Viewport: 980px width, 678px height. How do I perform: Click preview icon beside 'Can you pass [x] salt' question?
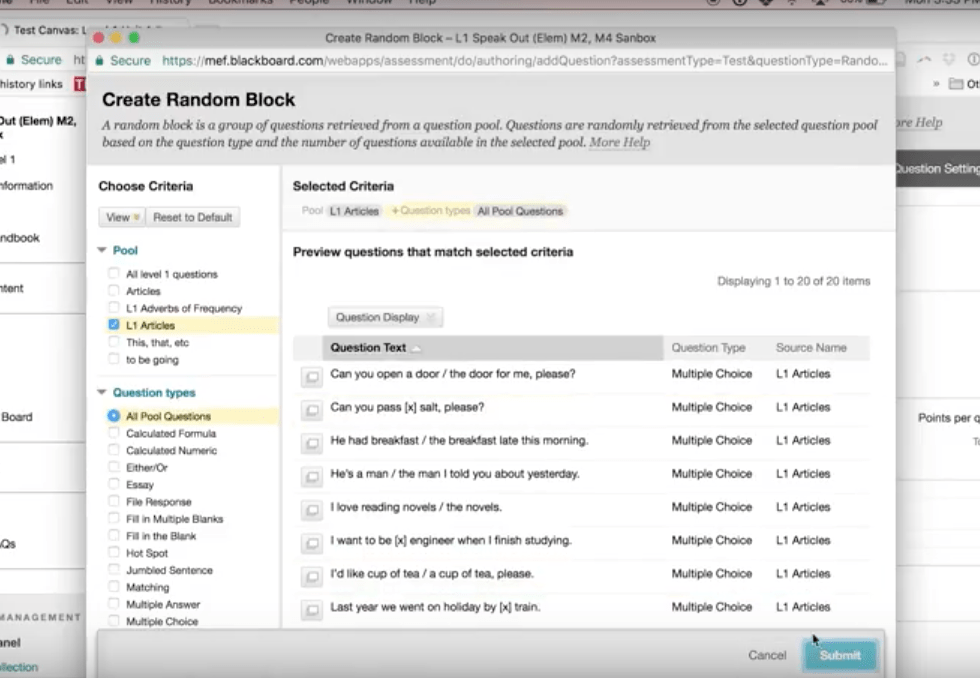point(312,409)
